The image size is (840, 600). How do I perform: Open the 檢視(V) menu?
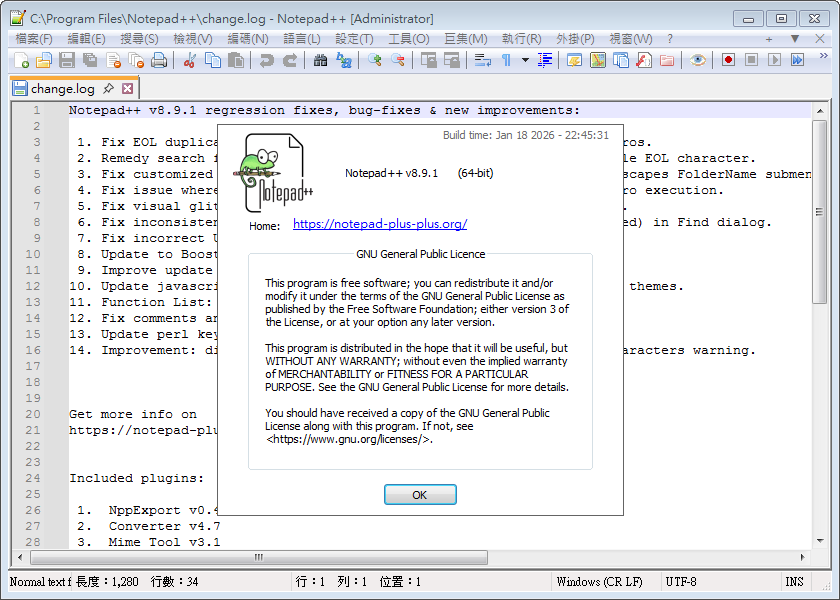click(193, 39)
